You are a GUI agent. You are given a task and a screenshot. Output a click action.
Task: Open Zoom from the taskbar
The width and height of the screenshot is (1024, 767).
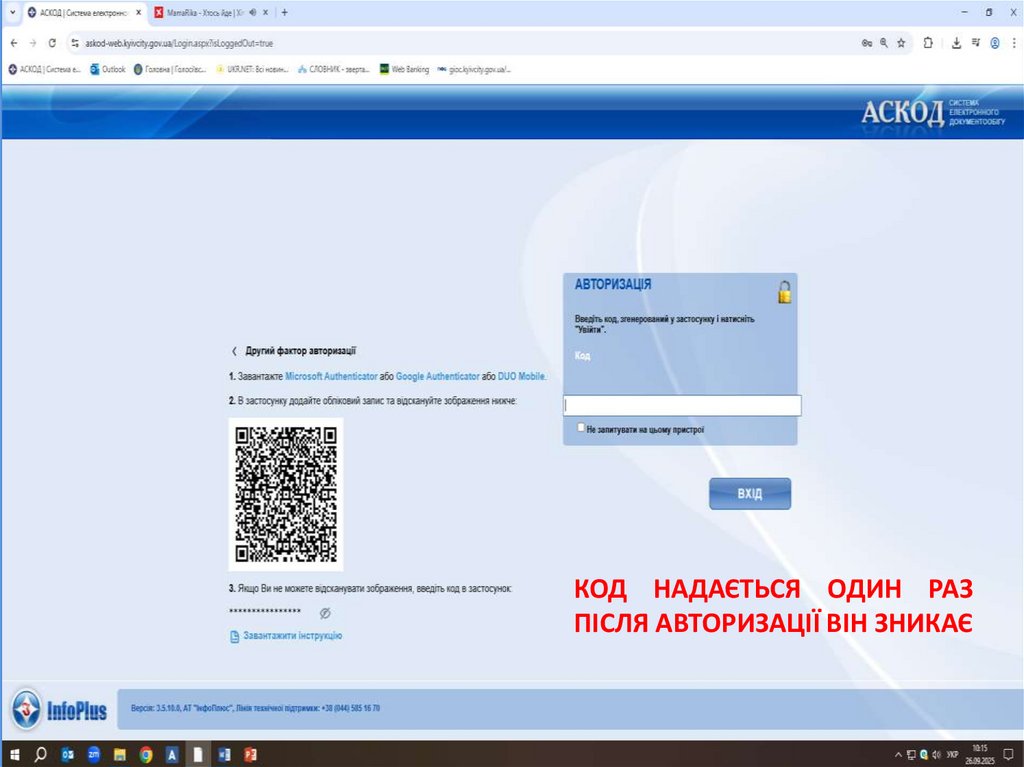click(93, 755)
